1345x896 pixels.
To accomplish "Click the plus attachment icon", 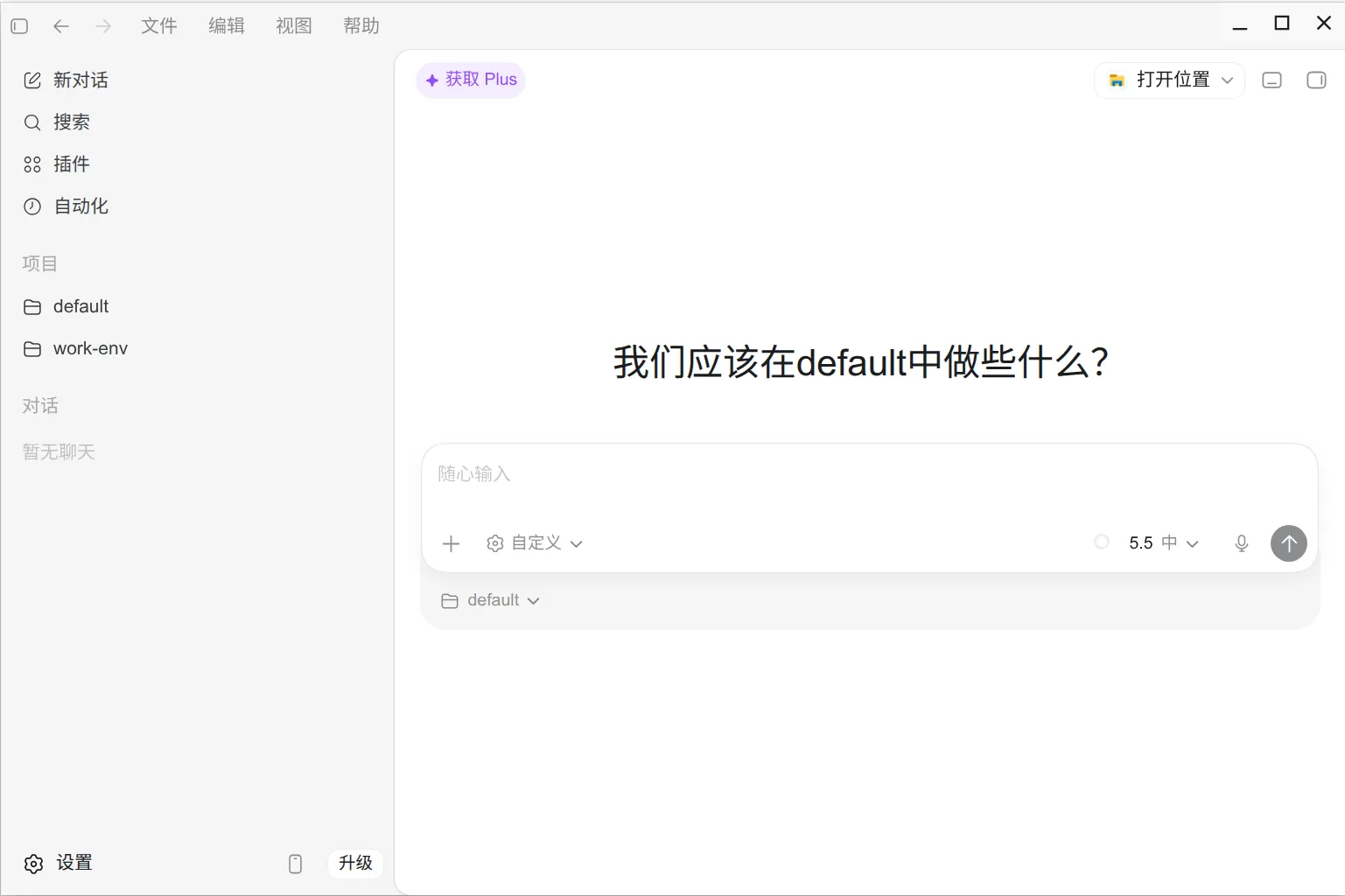I will [x=452, y=543].
